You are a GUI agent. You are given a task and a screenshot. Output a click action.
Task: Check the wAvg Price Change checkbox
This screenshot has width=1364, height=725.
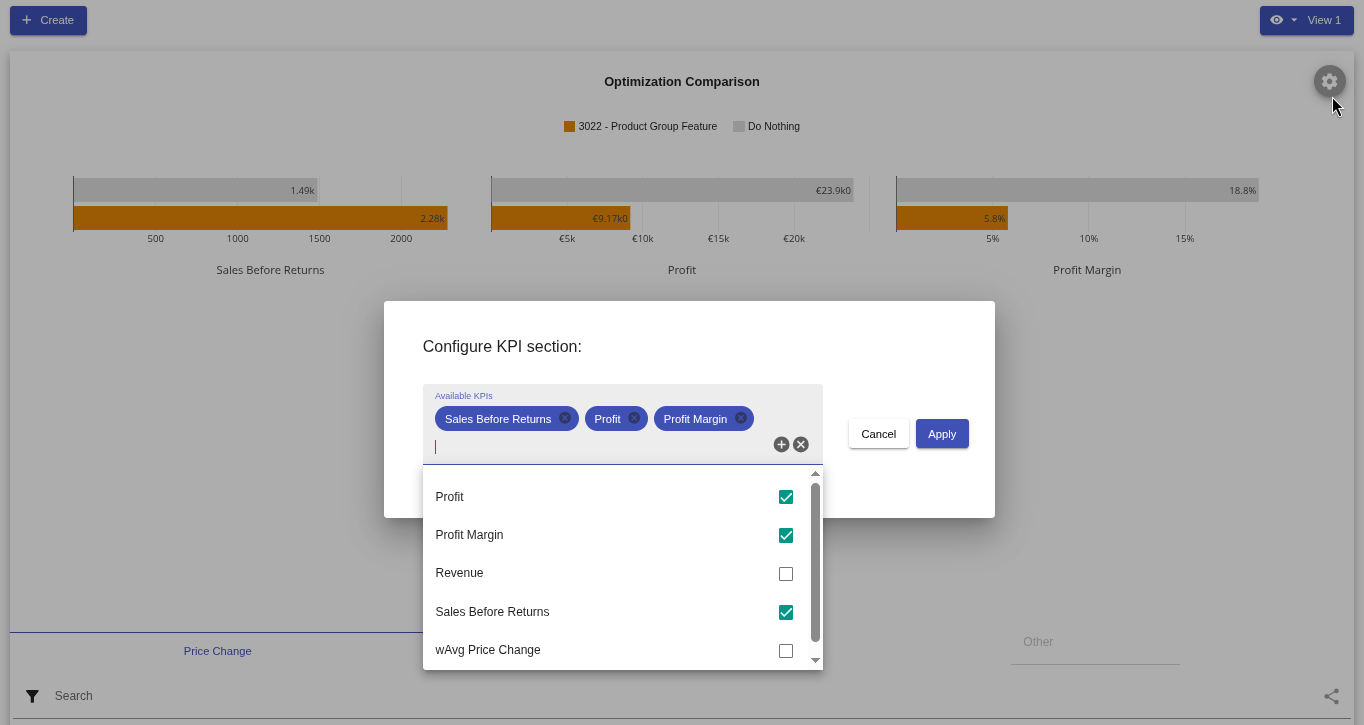(x=786, y=651)
